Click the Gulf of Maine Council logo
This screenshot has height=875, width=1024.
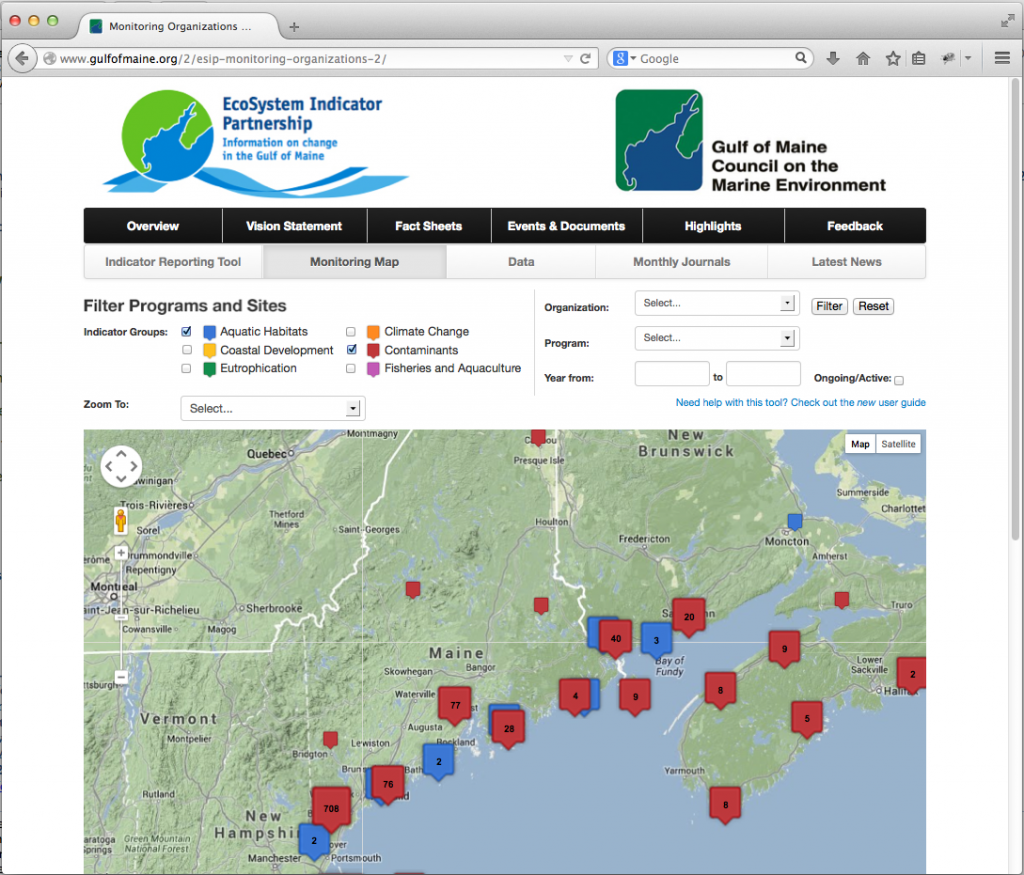click(x=750, y=141)
